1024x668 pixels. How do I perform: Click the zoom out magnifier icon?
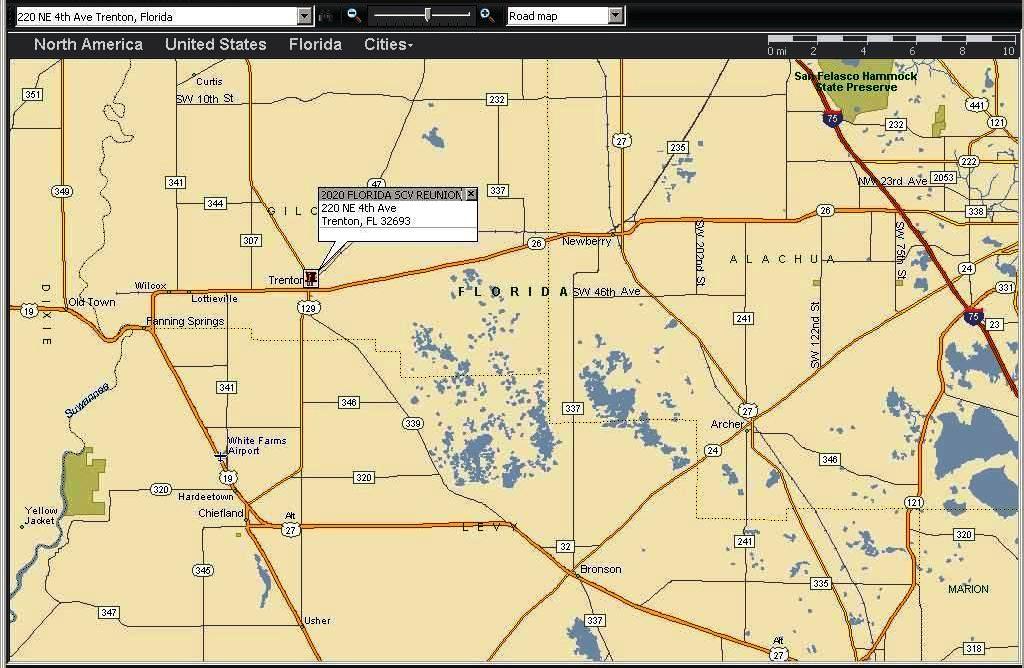[x=354, y=15]
